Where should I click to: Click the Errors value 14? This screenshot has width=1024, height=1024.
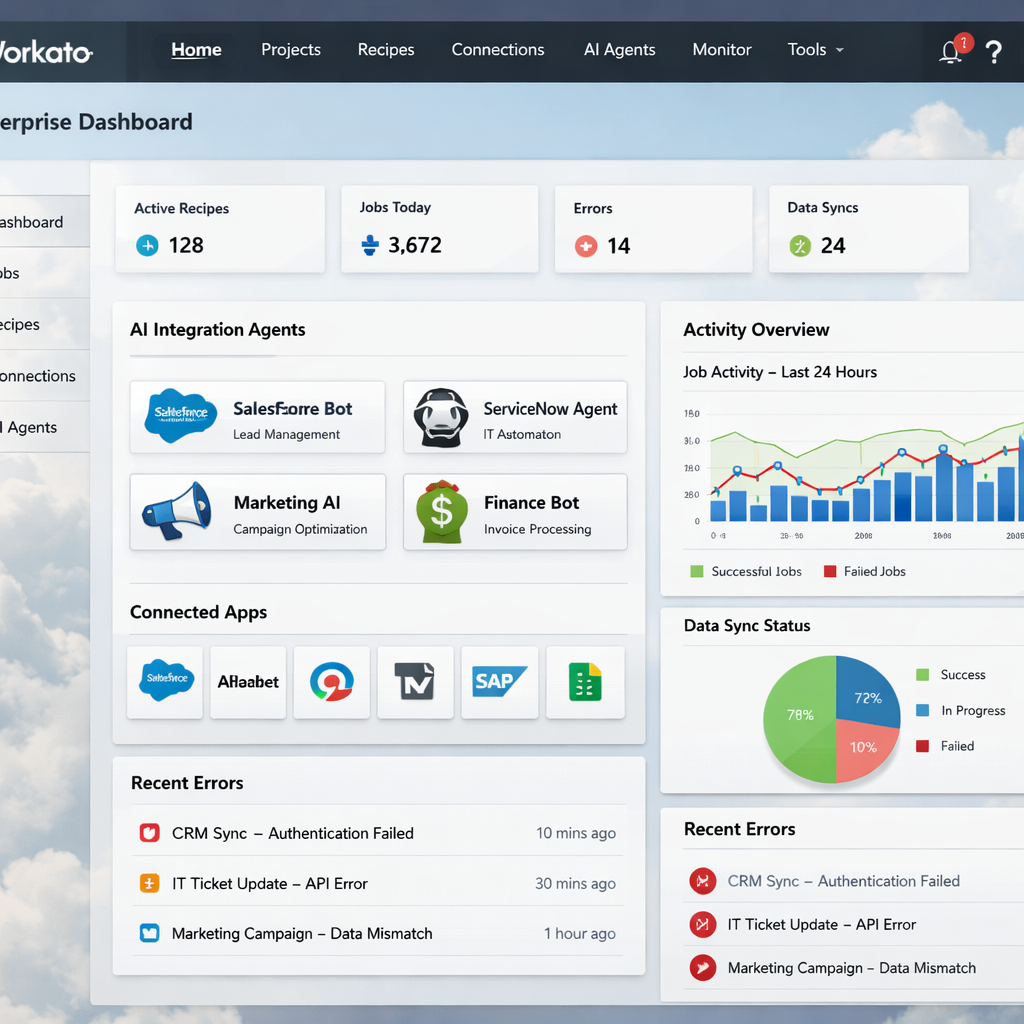pyautogui.click(x=618, y=246)
